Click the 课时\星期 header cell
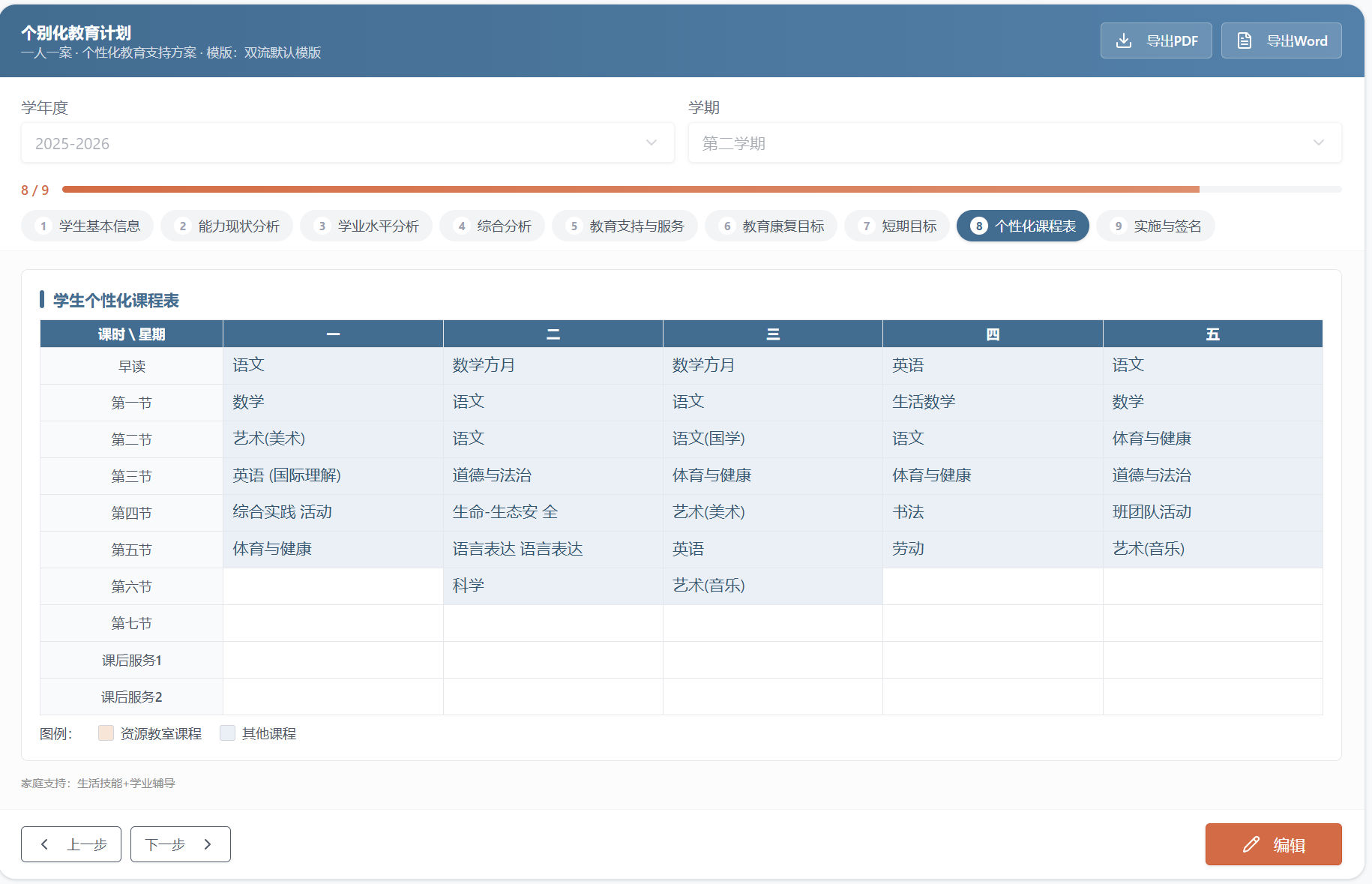 tap(131, 334)
